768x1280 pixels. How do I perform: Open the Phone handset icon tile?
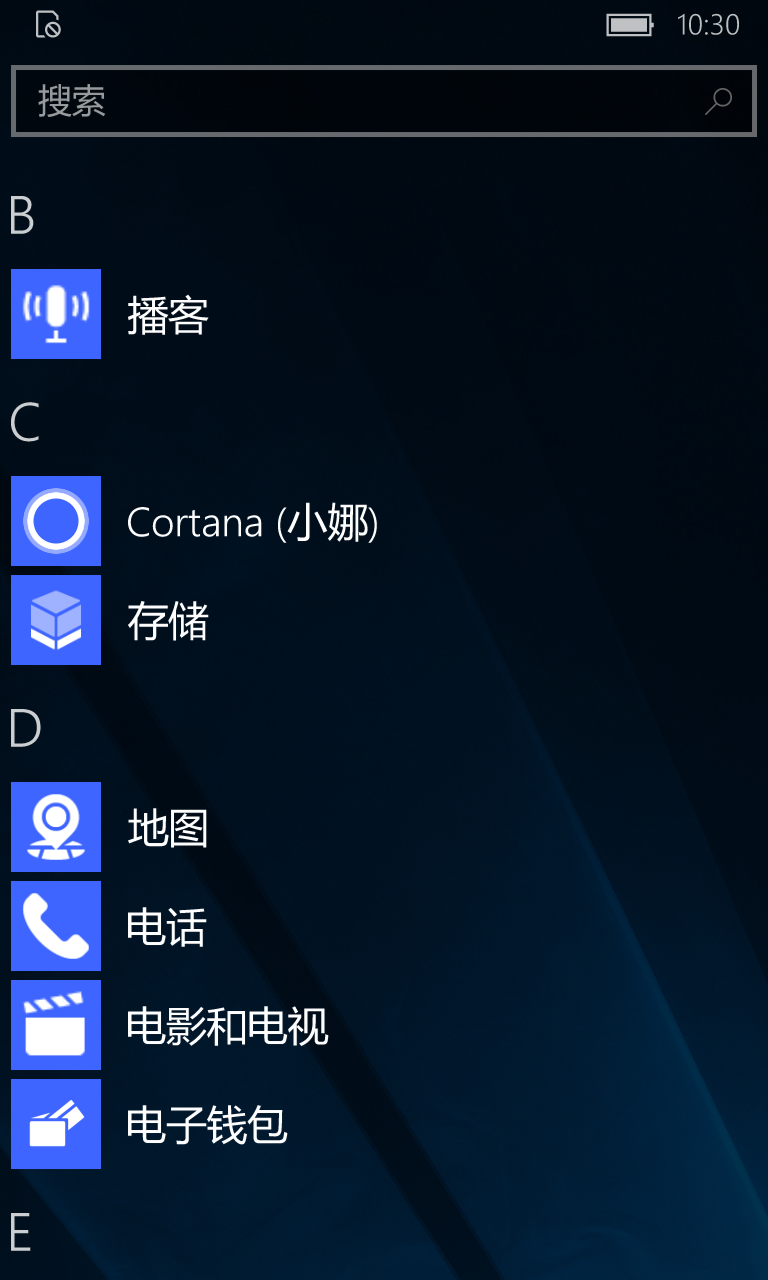(x=56, y=926)
